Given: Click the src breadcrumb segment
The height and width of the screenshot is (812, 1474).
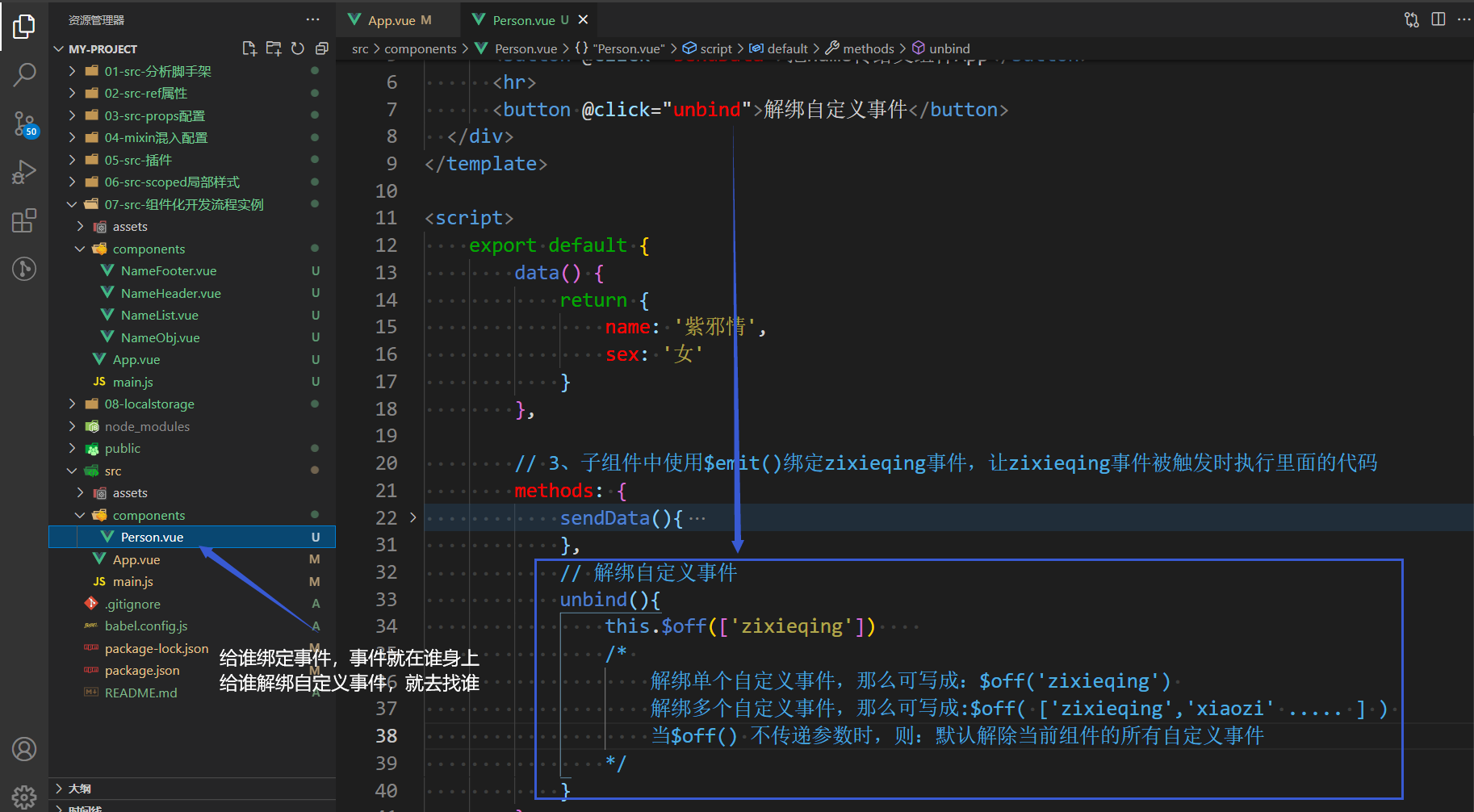Looking at the screenshot, I should click(360, 48).
